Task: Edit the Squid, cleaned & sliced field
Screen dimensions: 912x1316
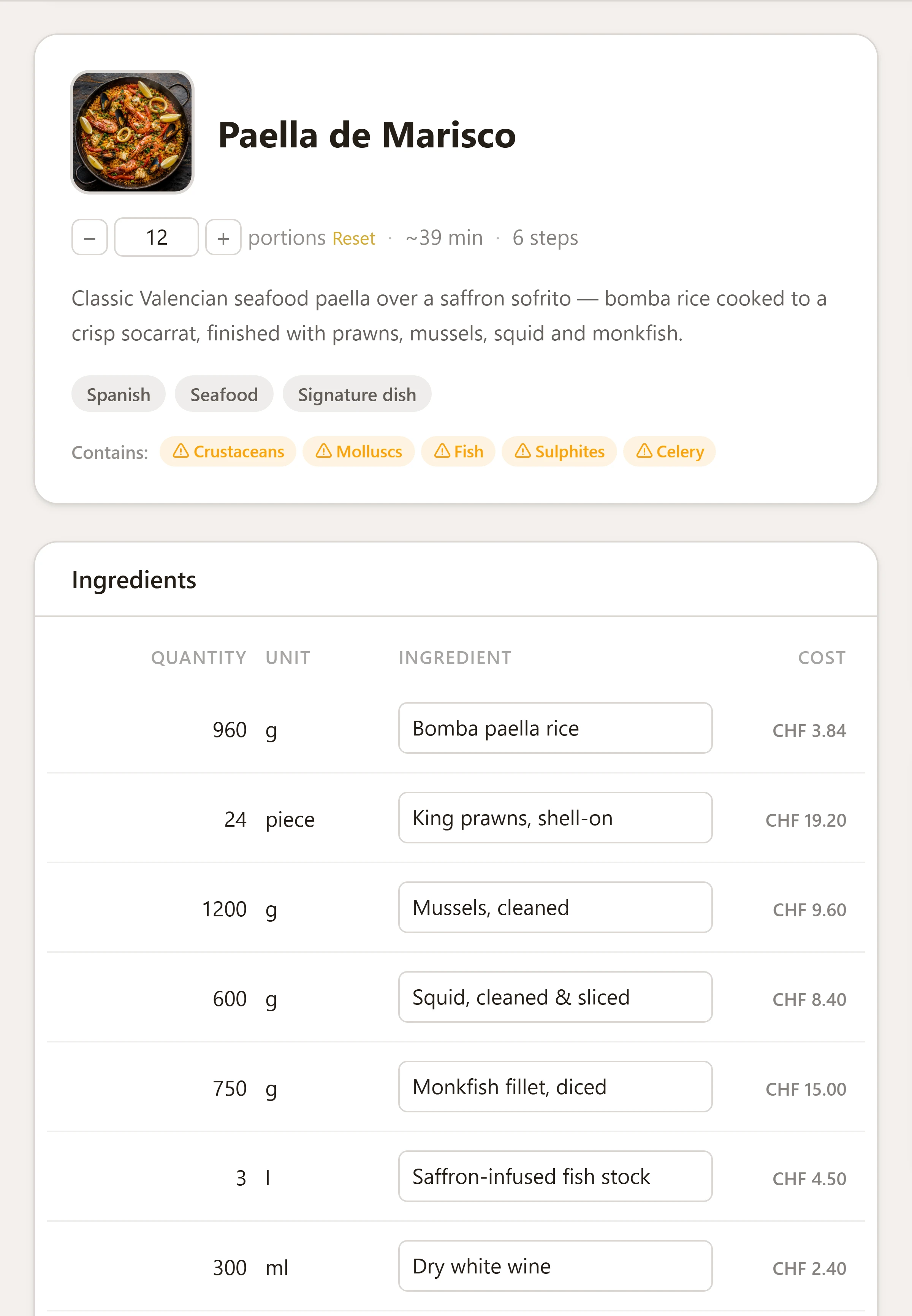Action: (x=556, y=997)
